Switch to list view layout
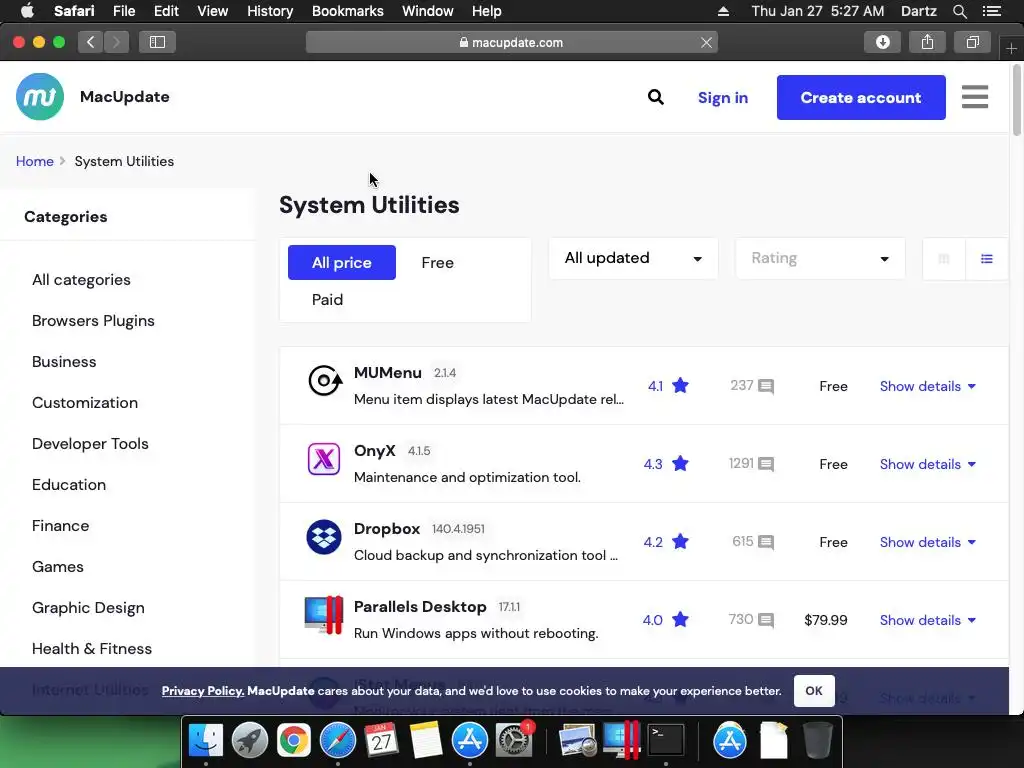 point(986,259)
